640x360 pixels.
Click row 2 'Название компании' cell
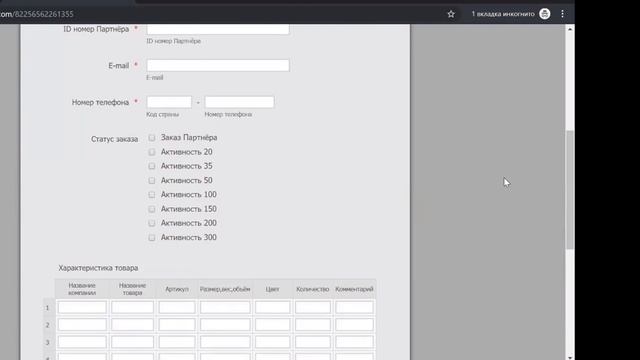82,325
